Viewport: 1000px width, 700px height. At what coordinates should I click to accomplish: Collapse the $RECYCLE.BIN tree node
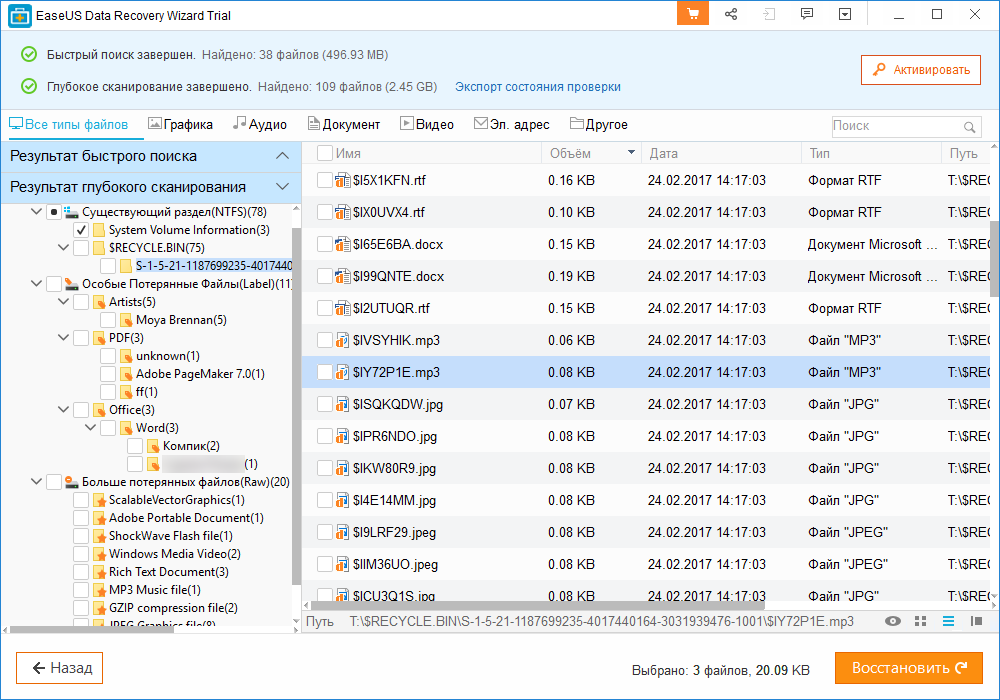click(x=63, y=247)
